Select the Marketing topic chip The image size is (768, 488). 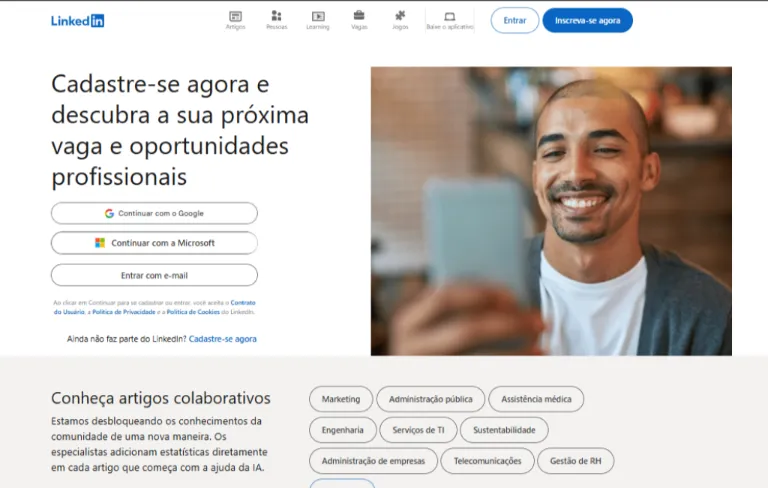(341, 399)
